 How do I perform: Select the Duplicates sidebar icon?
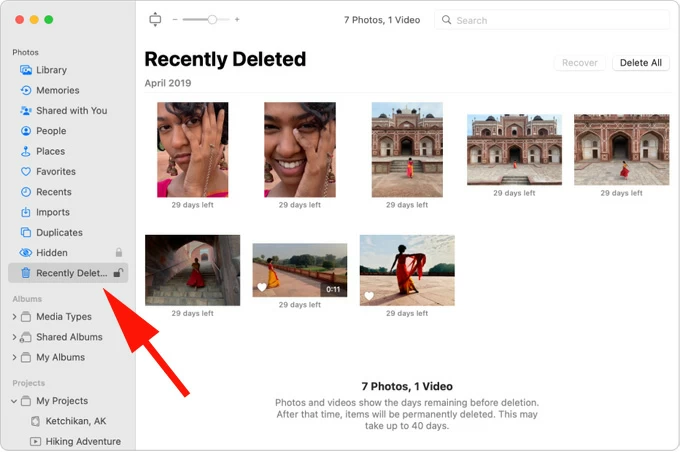(26, 233)
